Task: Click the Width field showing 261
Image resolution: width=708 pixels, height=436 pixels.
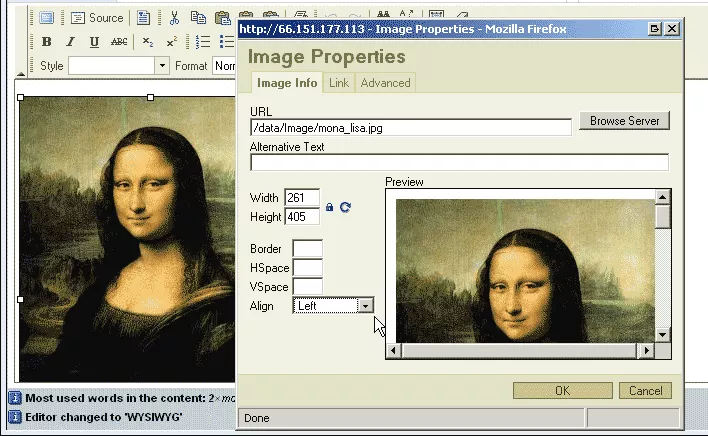Action: [302, 198]
